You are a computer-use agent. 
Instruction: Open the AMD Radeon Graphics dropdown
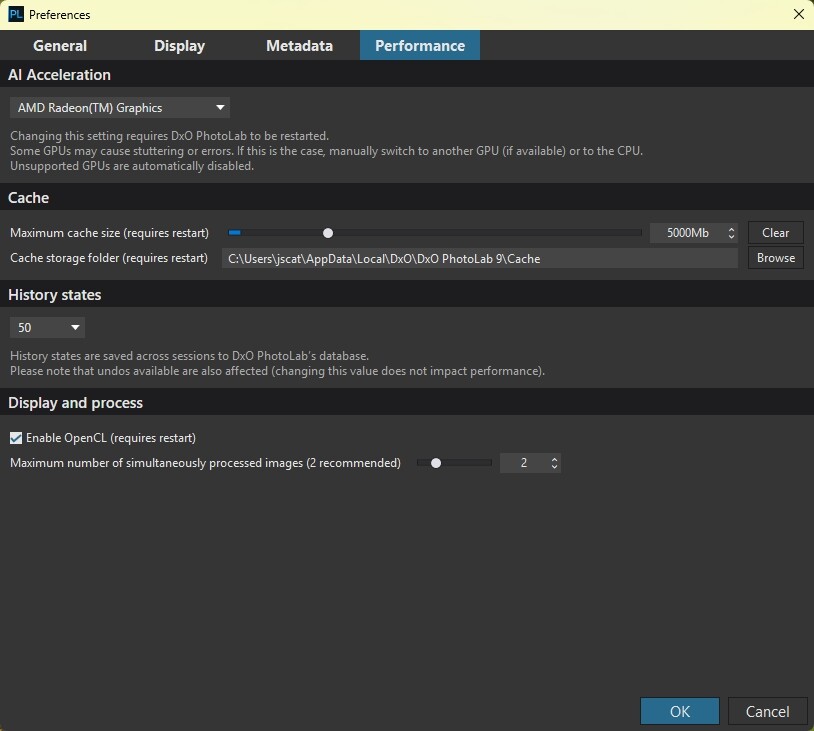point(120,108)
